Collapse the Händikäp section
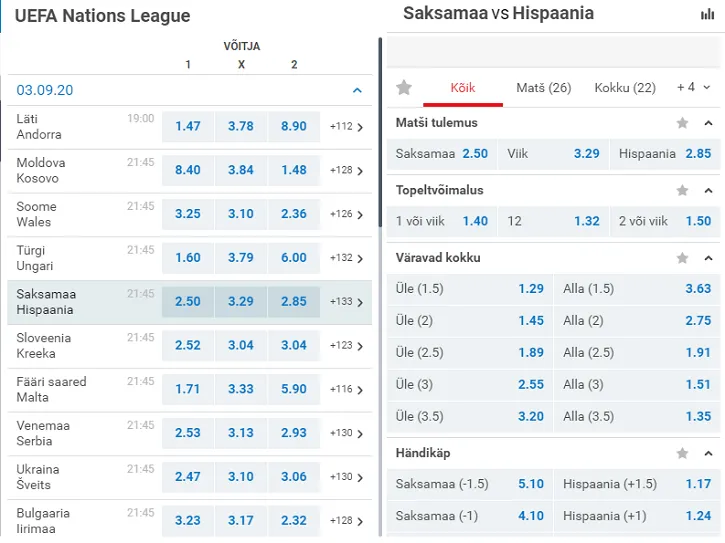Image resolution: width=725 pixels, height=543 pixels. [709, 453]
